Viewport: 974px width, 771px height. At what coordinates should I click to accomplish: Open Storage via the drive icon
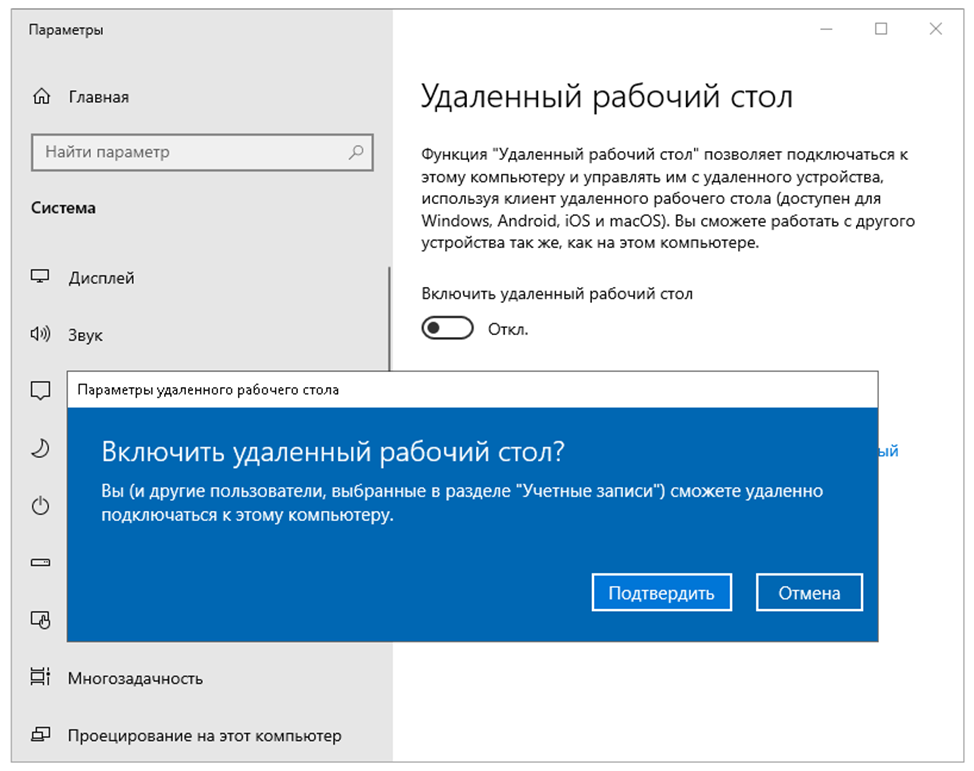click(41, 563)
